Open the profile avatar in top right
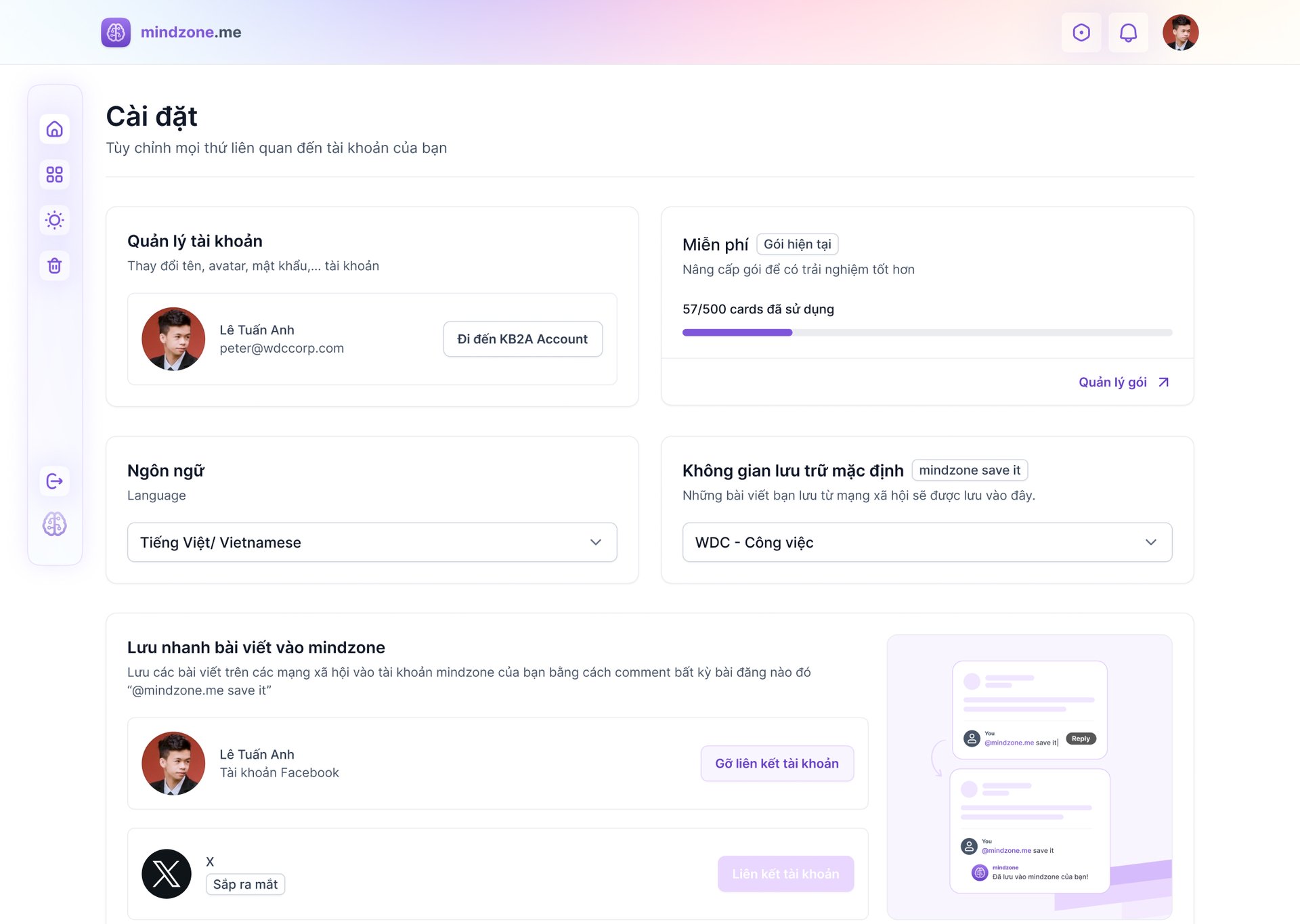1300x924 pixels. pos(1180,32)
